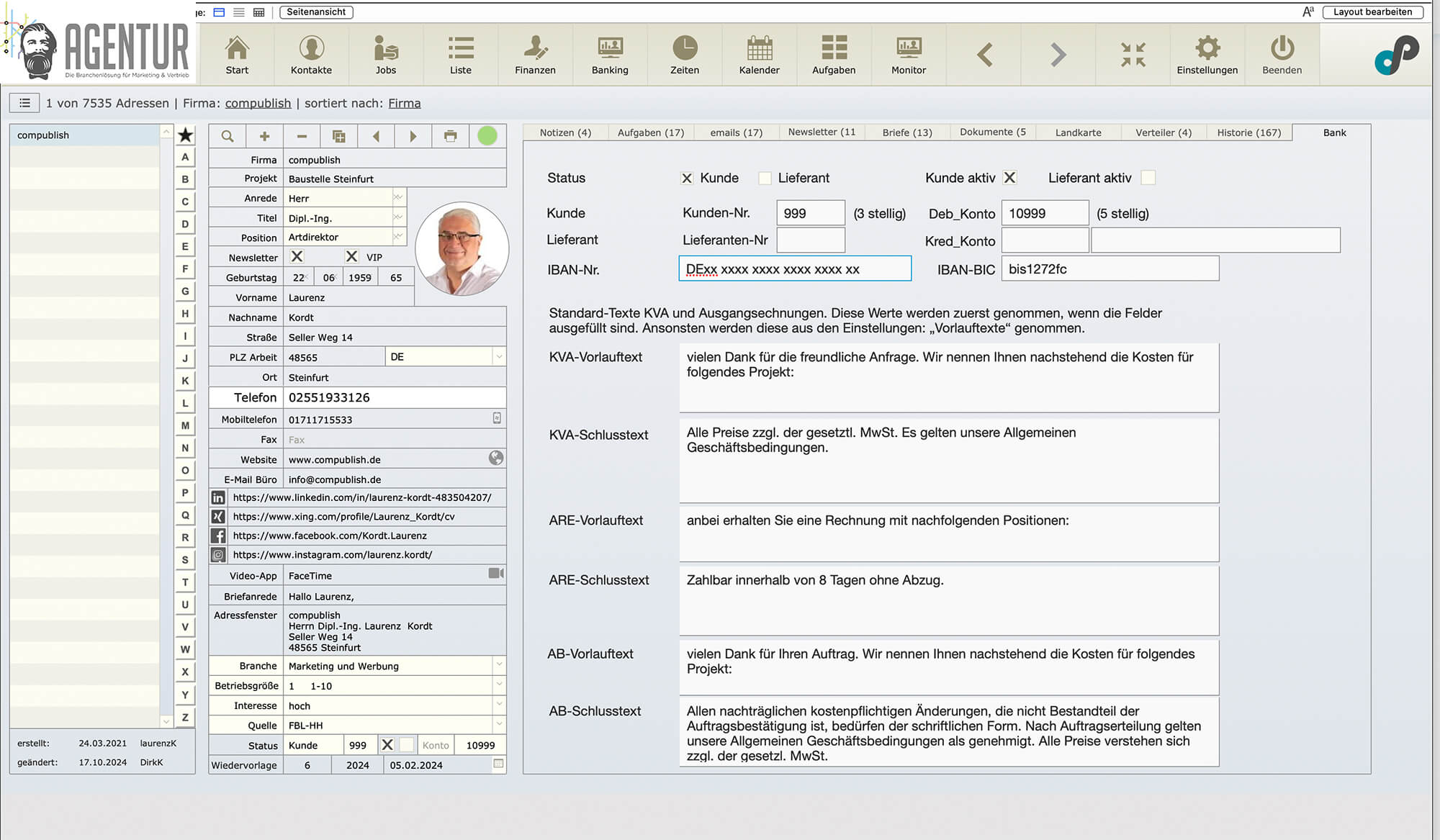1440x840 pixels.
Task: Toggle the Newsletter checkbox
Action: [x=297, y=256]
